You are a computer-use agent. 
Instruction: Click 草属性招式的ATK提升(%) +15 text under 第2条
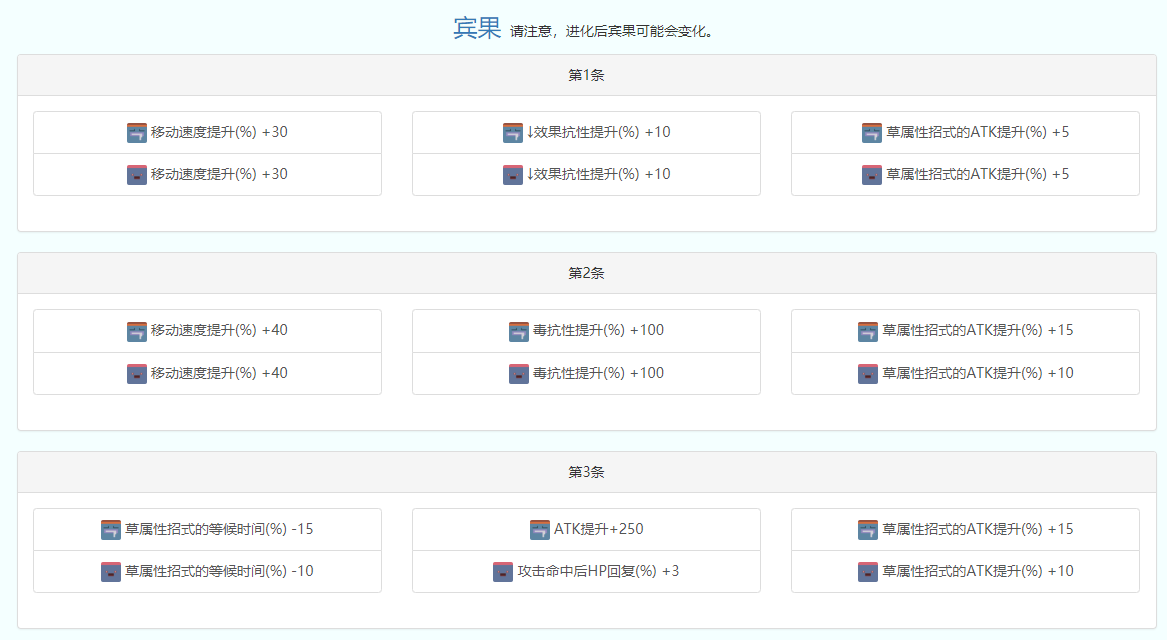tap(977, 330)
